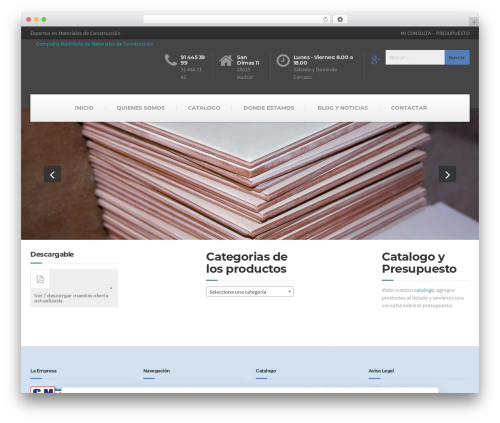The width and height of the screenshot is (500, 423).
Task: Click the clock opening hours icon
Action: 283,61
